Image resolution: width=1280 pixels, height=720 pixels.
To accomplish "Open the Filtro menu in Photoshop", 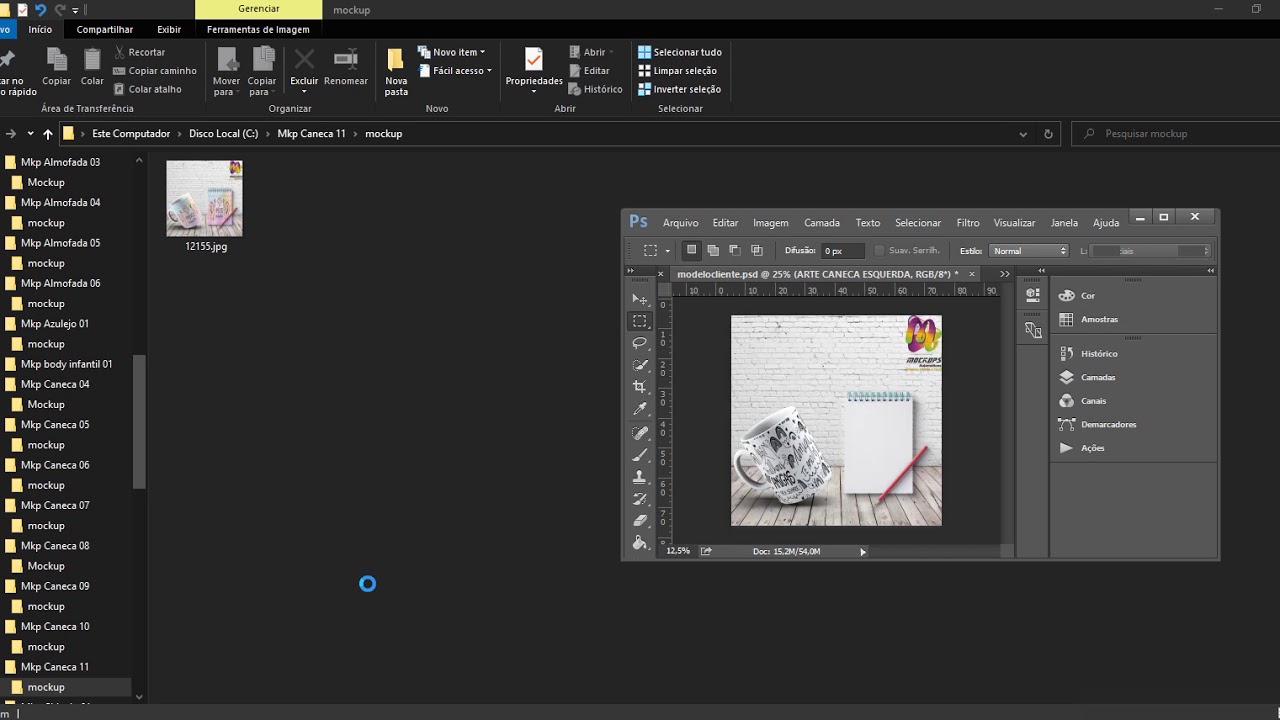I will point(968,223).
